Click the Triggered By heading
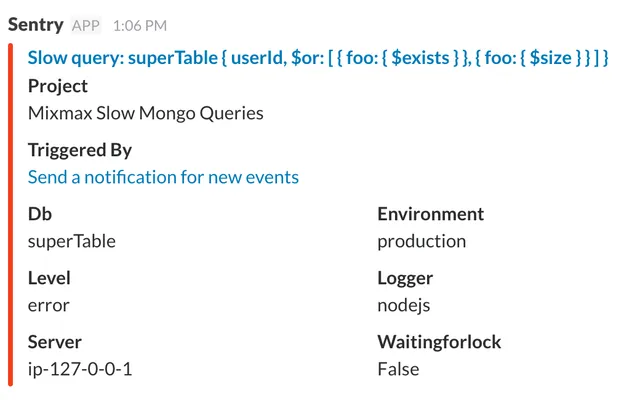Viewport: 640px width, 400px height. coord(80,150)
